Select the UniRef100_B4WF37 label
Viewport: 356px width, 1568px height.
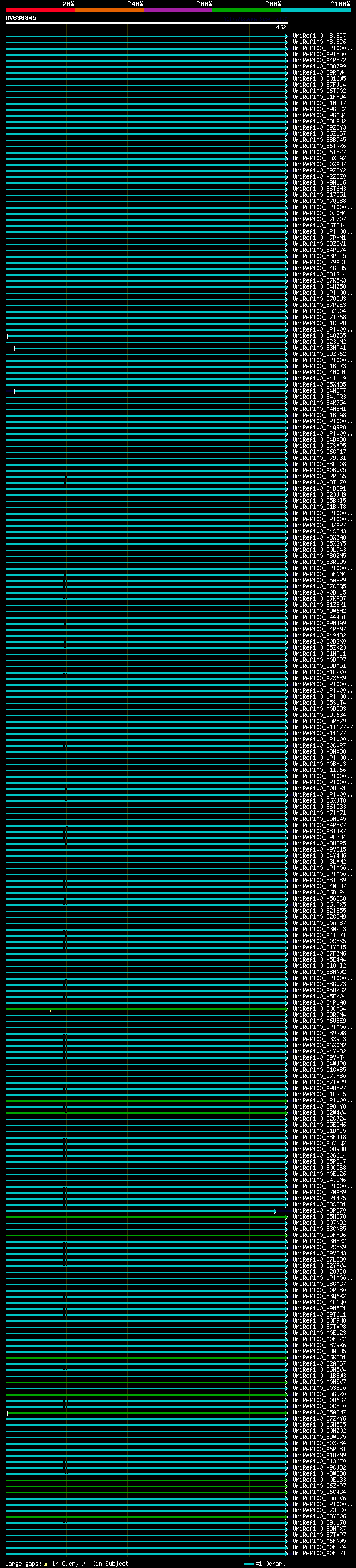319,886
